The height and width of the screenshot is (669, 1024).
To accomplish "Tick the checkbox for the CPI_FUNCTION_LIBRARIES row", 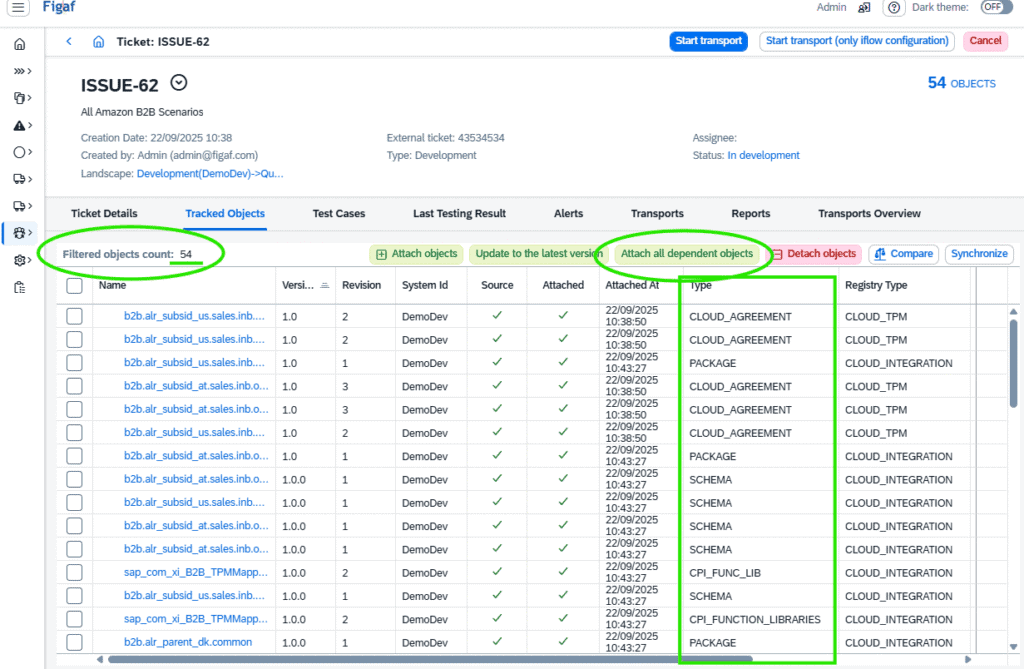I will click(74, 619).
